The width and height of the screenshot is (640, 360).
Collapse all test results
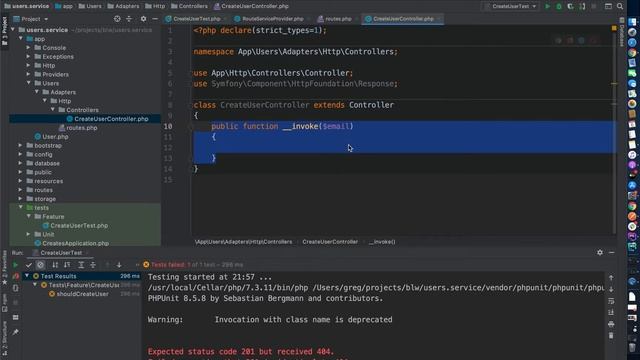pos(93,265)
